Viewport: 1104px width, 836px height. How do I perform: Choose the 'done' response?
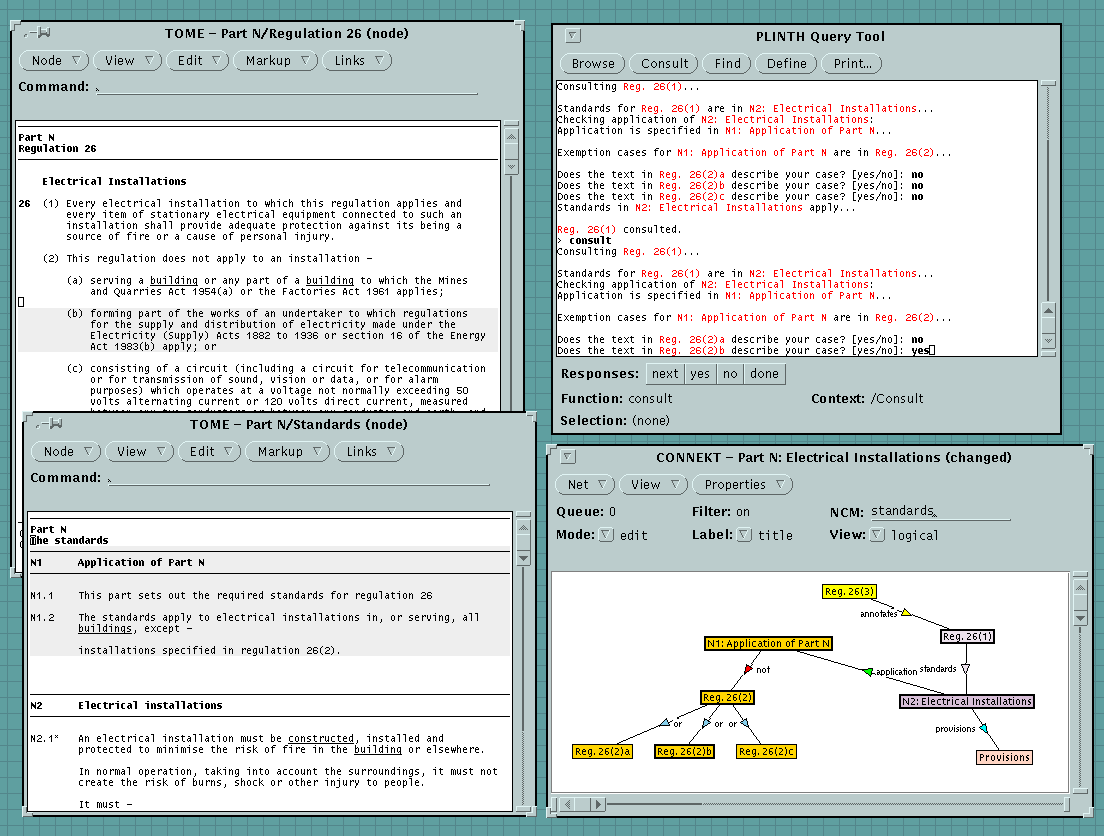click(x=764, y=373)
